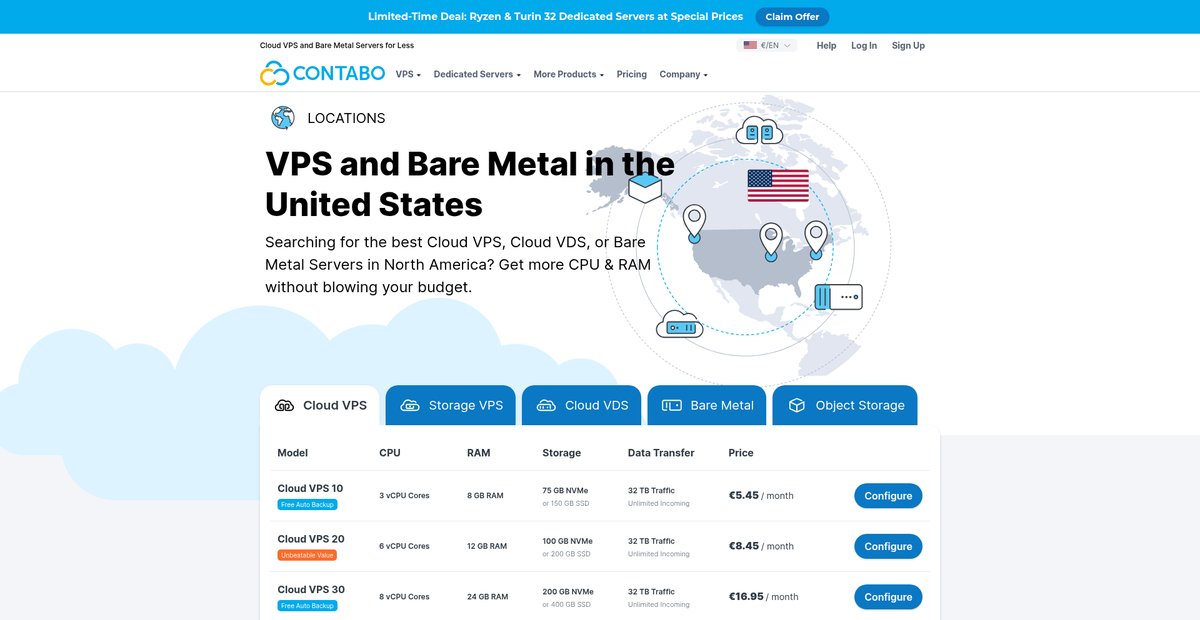
Task: Click the €5.45 / month price
Action: point(761,496)
